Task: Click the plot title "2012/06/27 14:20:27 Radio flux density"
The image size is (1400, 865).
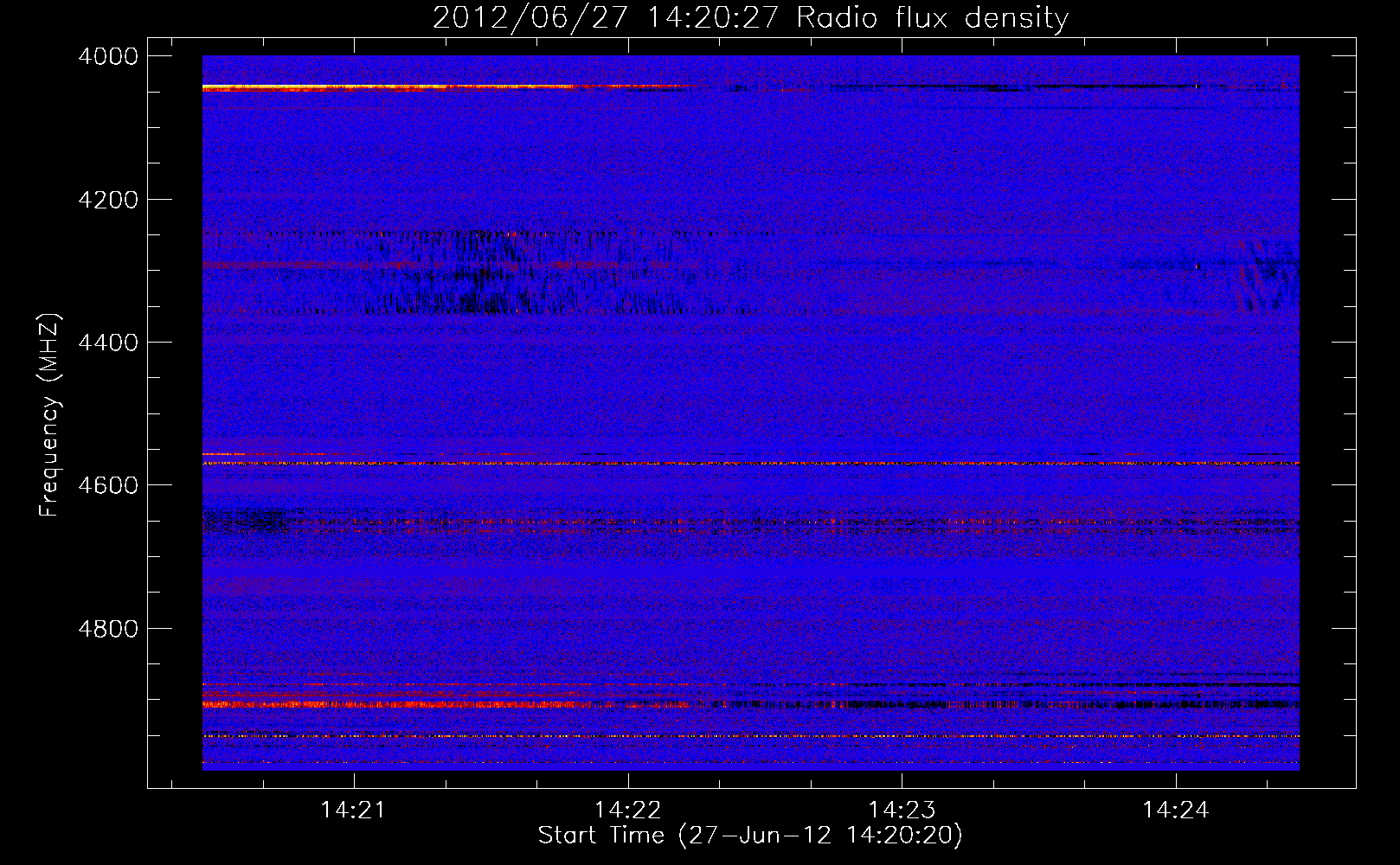Action: coord(750,17)
